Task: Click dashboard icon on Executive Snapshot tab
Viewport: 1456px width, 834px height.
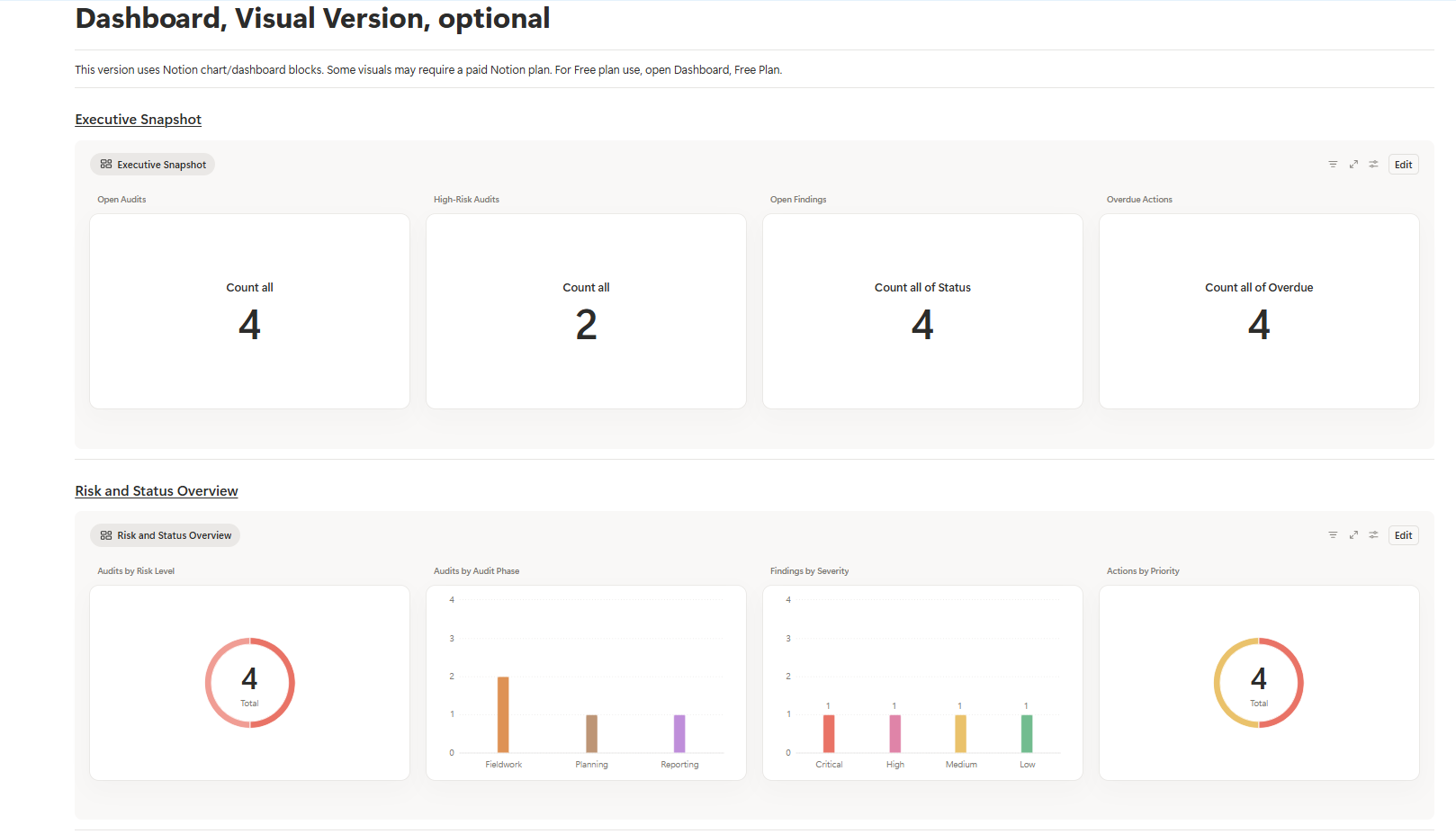Action: pos(106,165)
